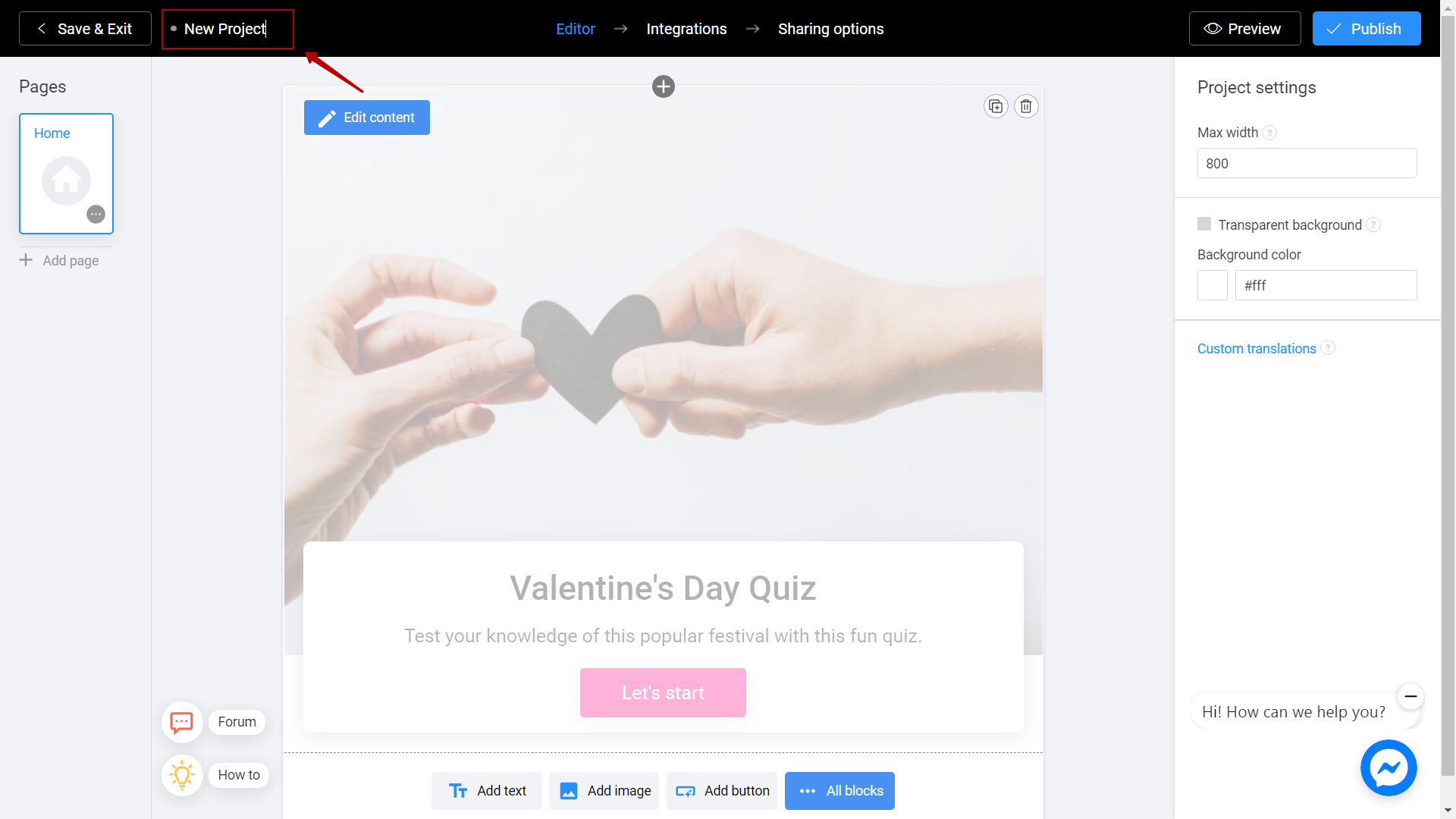Click the Publish button

[x=1366, y=28]
